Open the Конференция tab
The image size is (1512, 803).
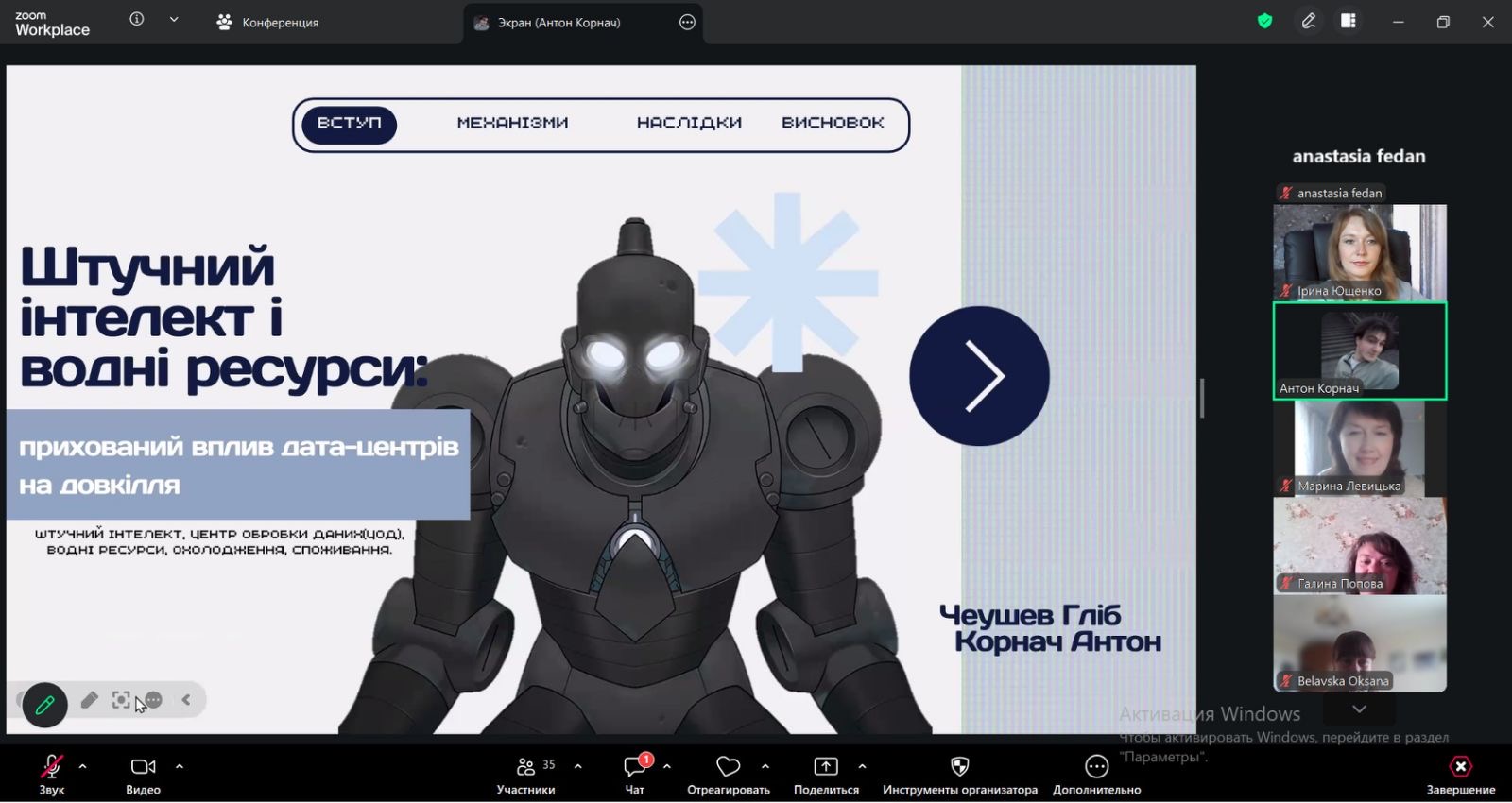click(268, 23)
